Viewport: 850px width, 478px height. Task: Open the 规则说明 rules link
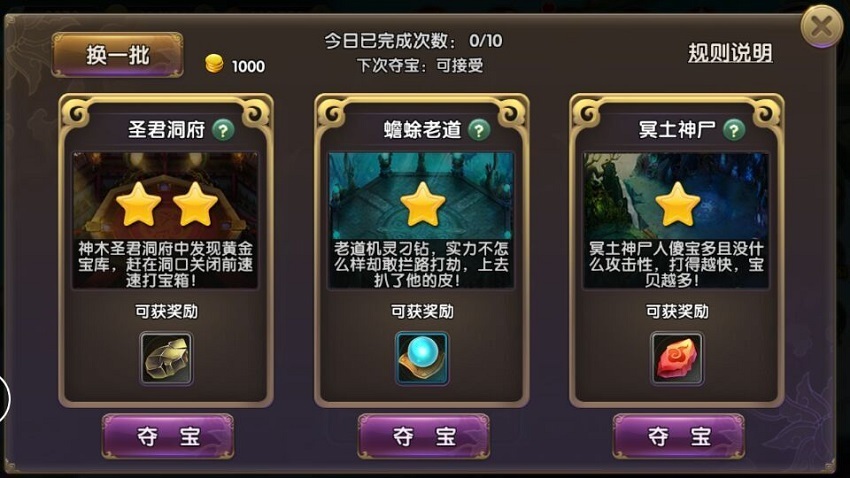[730, 53]
